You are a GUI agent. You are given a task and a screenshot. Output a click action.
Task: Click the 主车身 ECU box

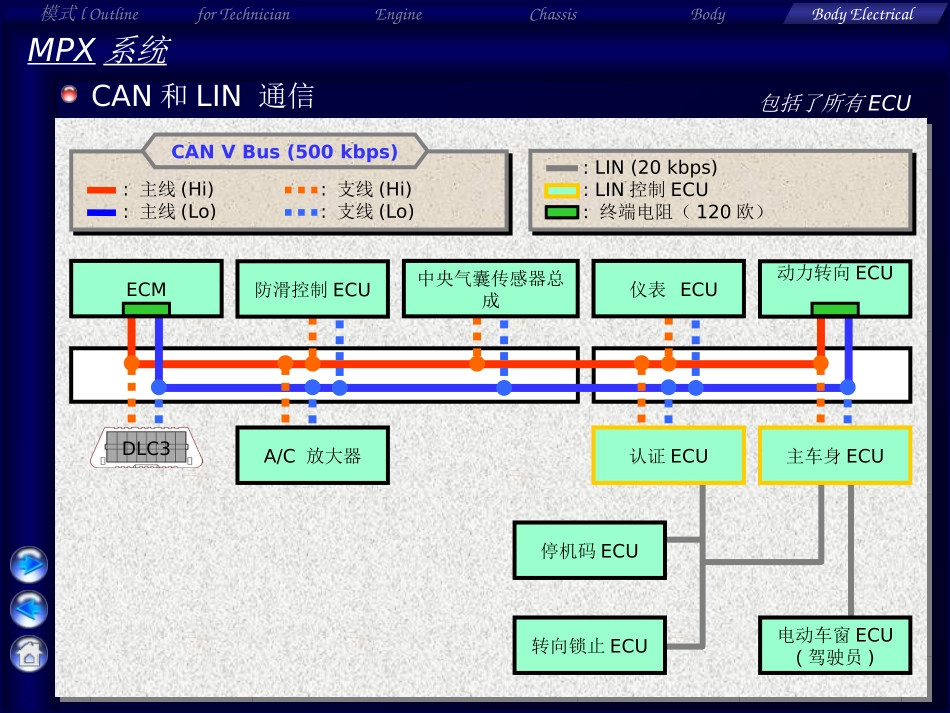click(835, 456)
